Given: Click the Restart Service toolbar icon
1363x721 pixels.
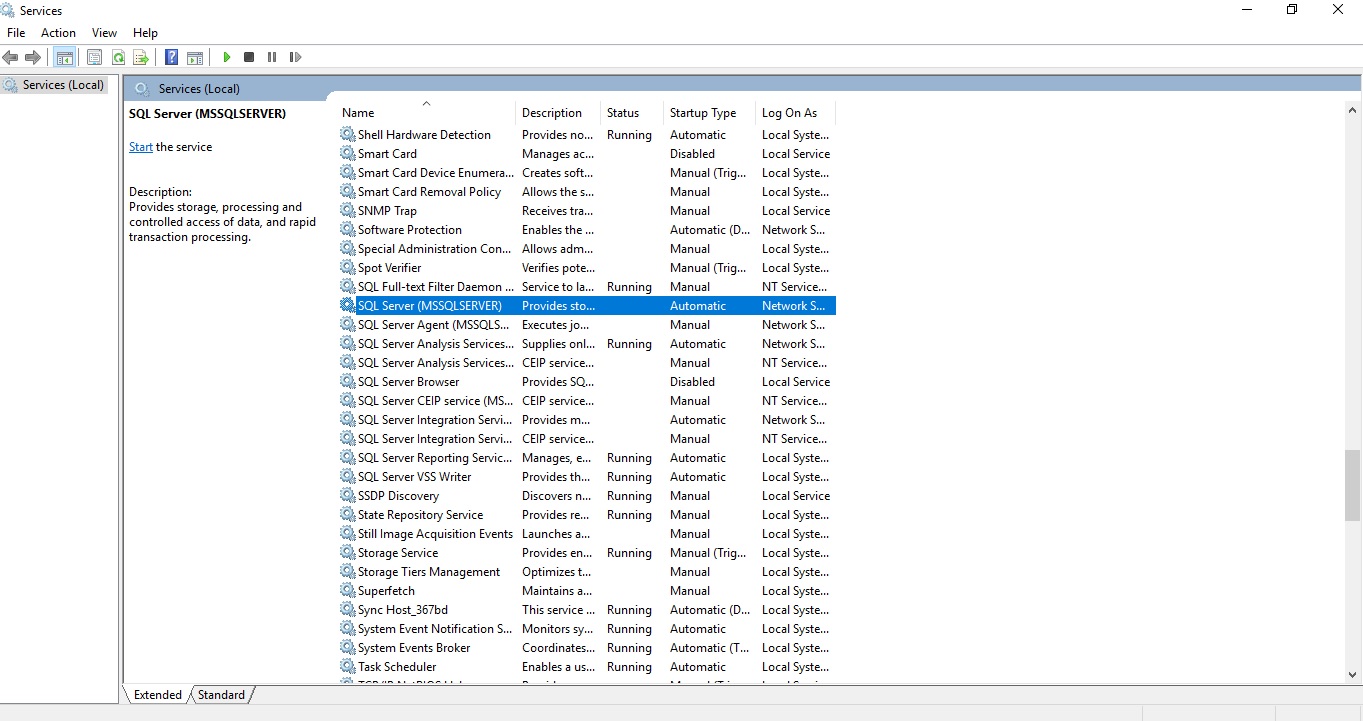Looking at the screenshot, I should click(295, 57).
